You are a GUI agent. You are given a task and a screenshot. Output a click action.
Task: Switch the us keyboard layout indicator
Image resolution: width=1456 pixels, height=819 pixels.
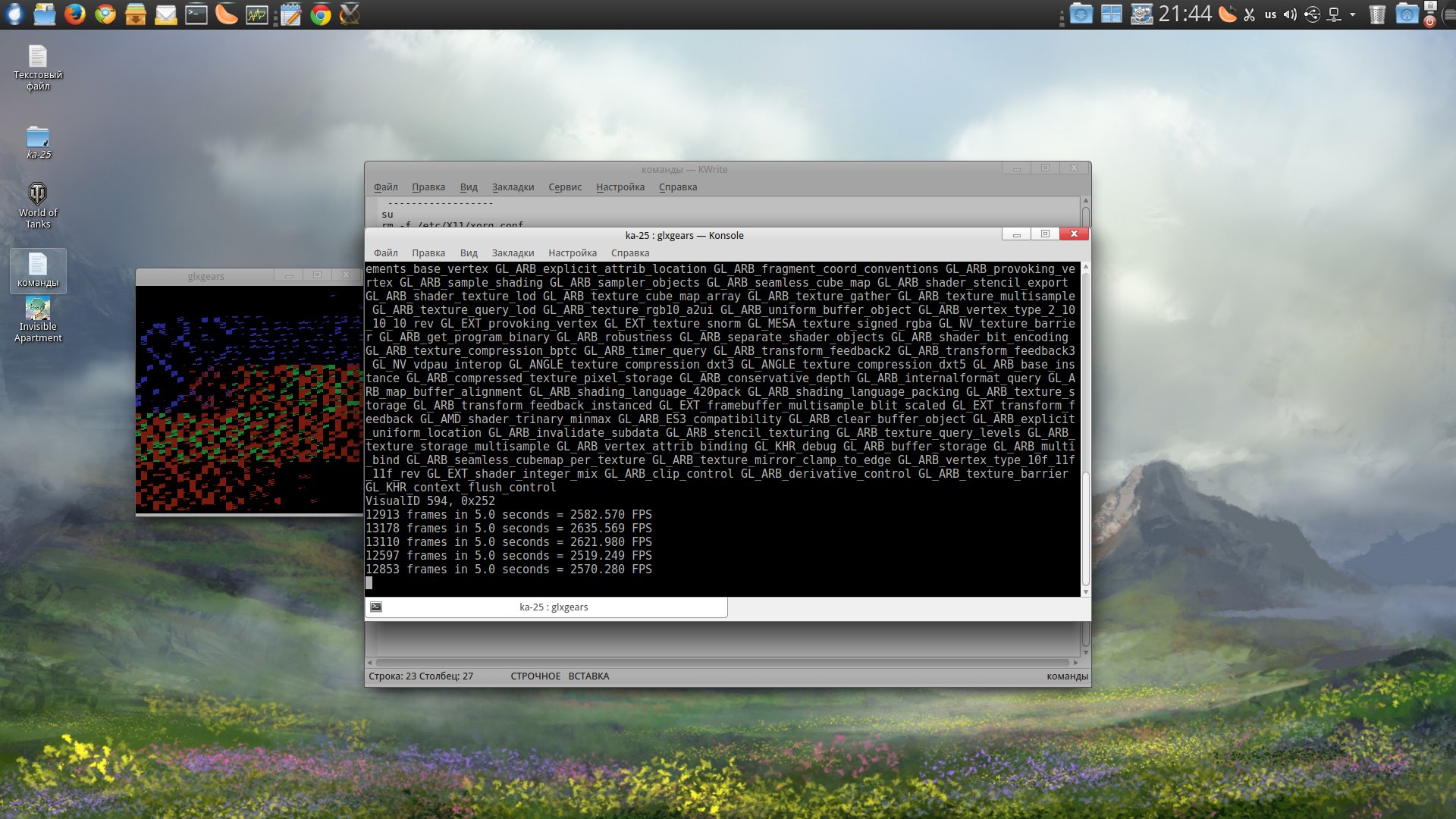tap(1270, 14)
